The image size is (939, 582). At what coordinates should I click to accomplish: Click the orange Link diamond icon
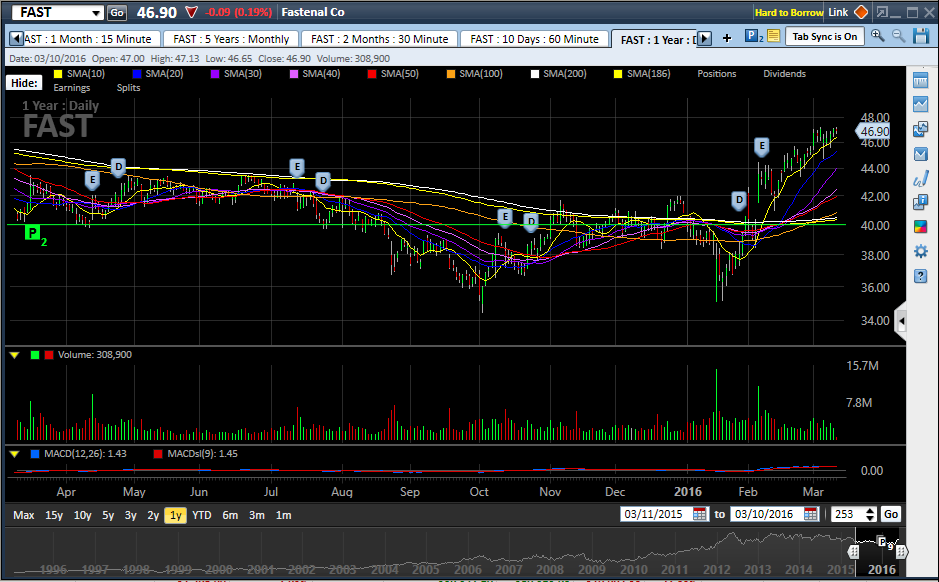click(861, 12)
